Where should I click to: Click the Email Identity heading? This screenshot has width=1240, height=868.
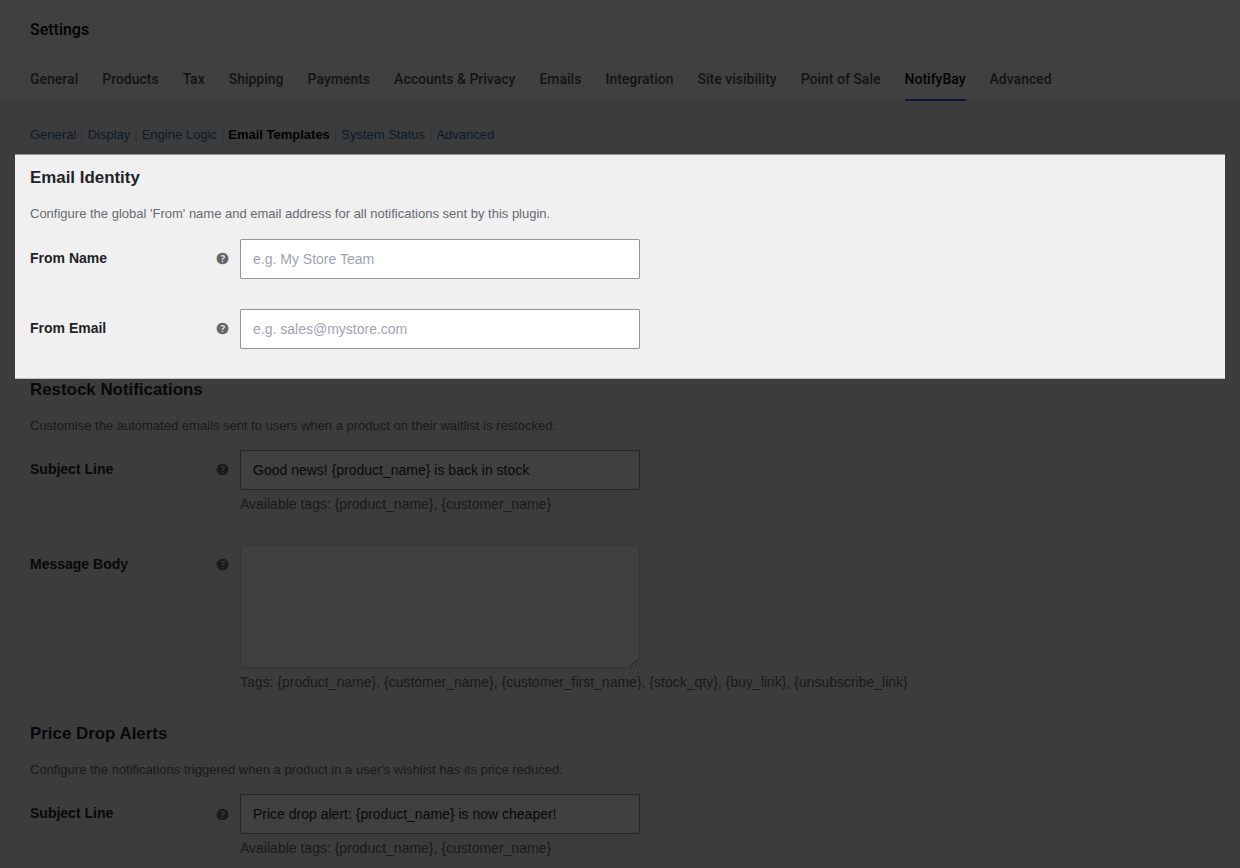click(x=85, y=178)
